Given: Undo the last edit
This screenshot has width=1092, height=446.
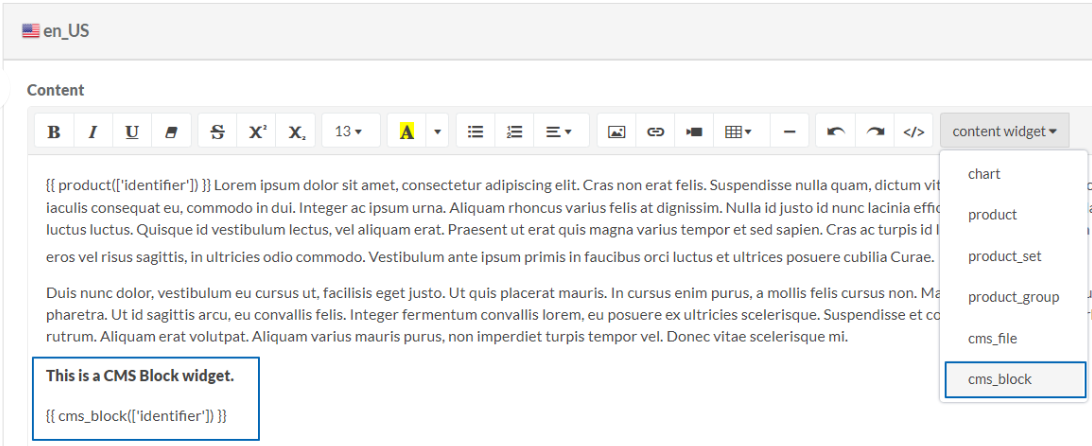Looking at the screenshot, I should click(x=836, y=131).
